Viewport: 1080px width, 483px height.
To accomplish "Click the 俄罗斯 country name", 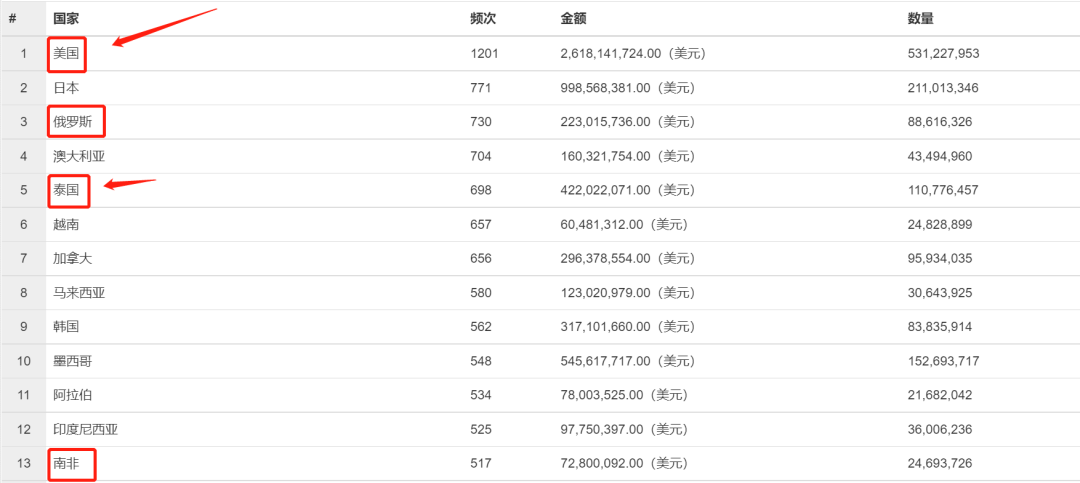I will click(73, 122).
